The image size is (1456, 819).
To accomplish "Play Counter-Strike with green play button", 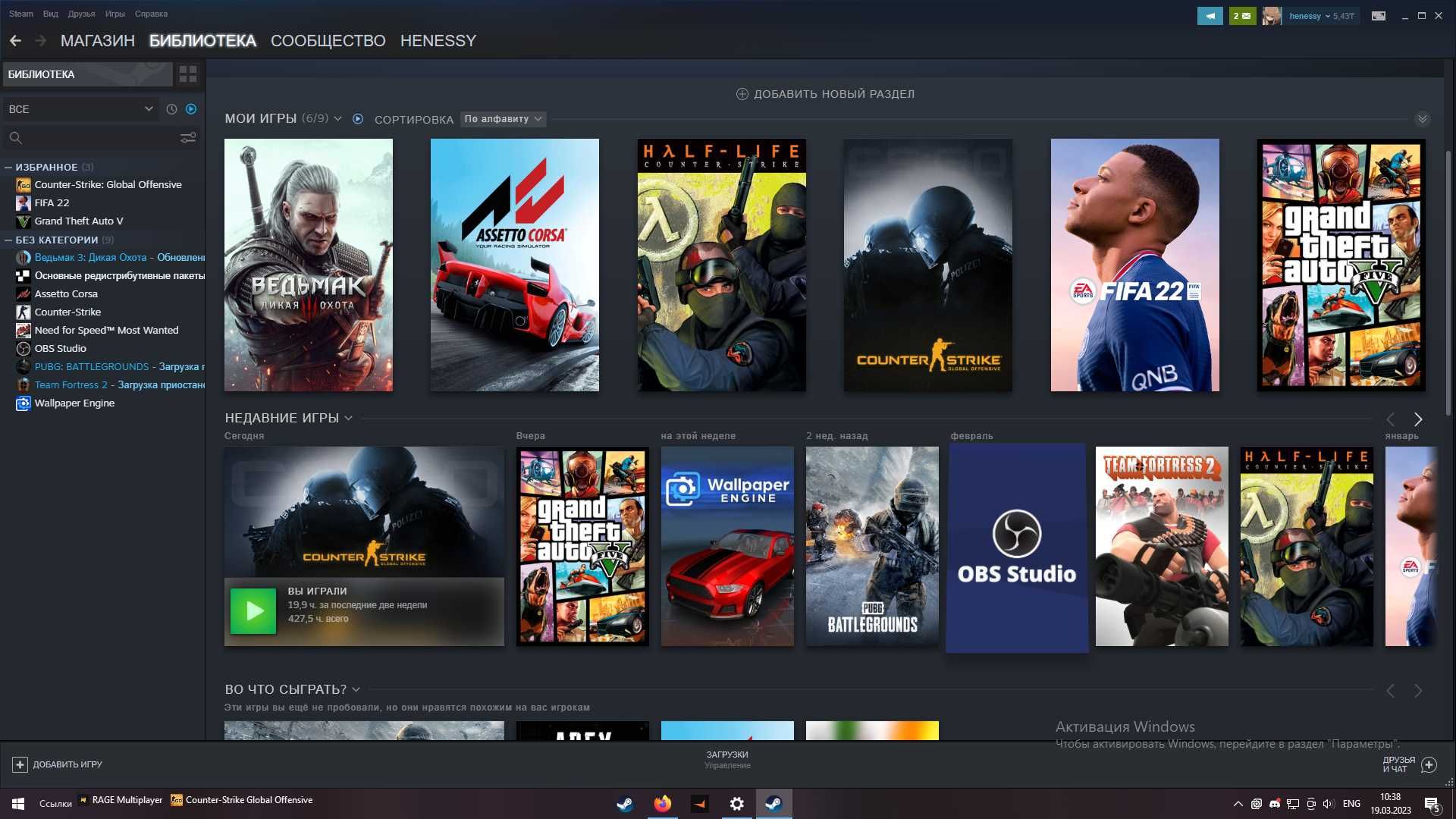I will pos(253,611).
